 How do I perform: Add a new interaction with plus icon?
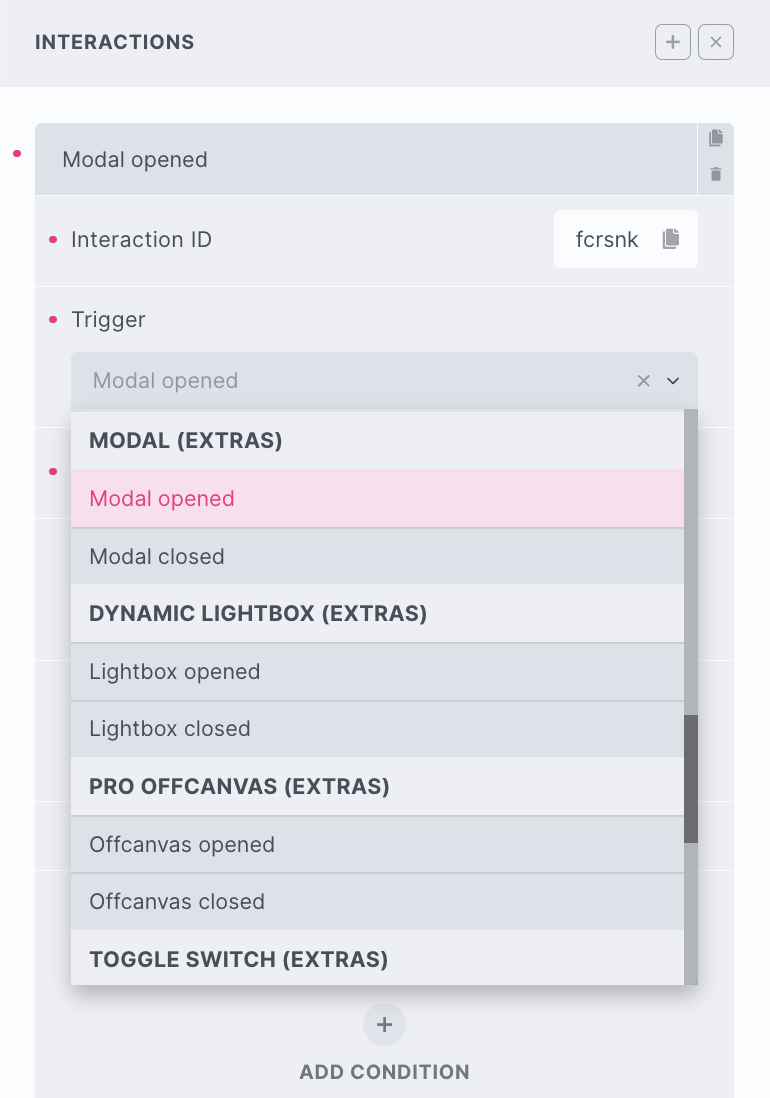pyautogui.click(x=673, y=42)
